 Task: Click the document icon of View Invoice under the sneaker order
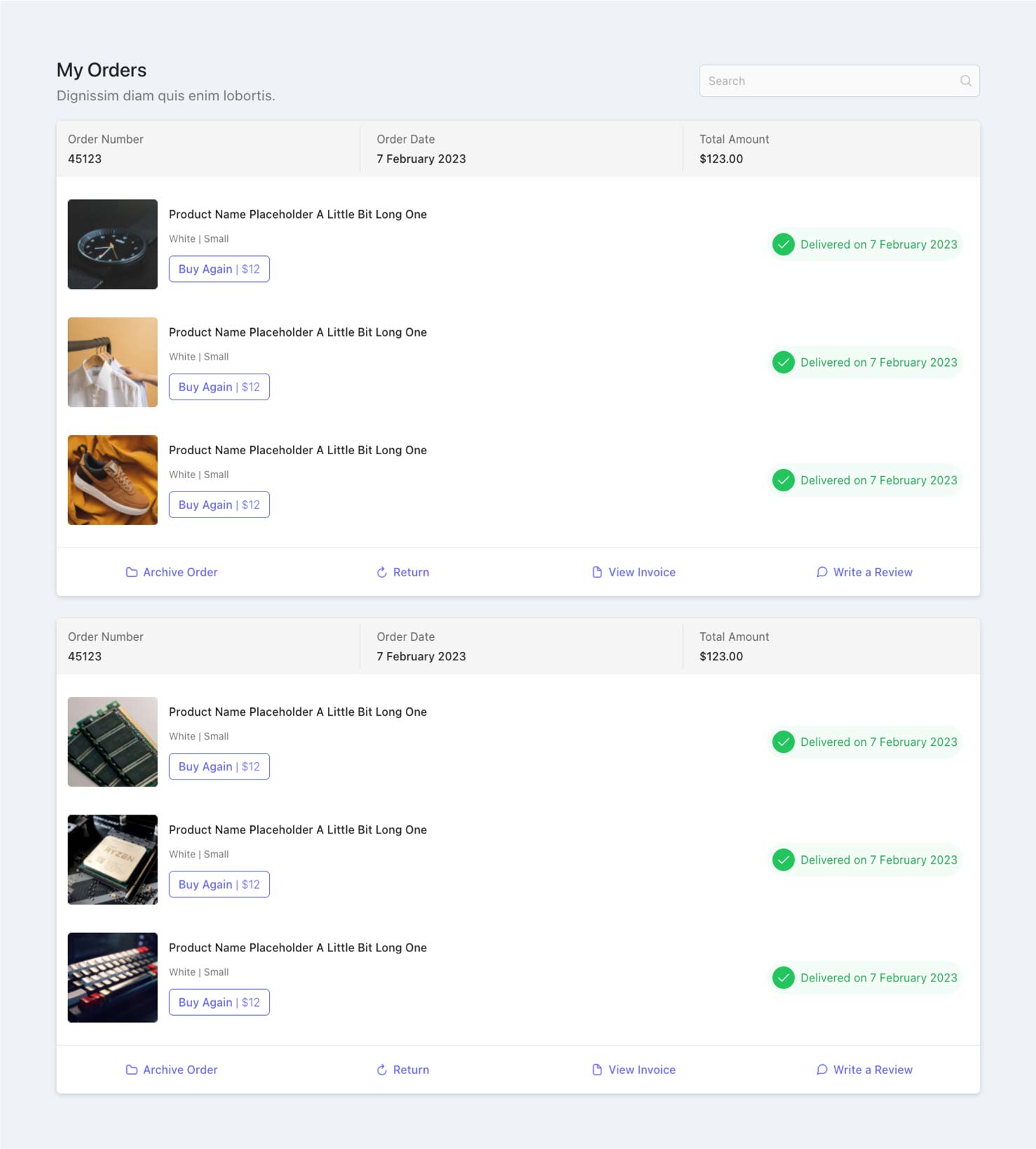(597, 572)
